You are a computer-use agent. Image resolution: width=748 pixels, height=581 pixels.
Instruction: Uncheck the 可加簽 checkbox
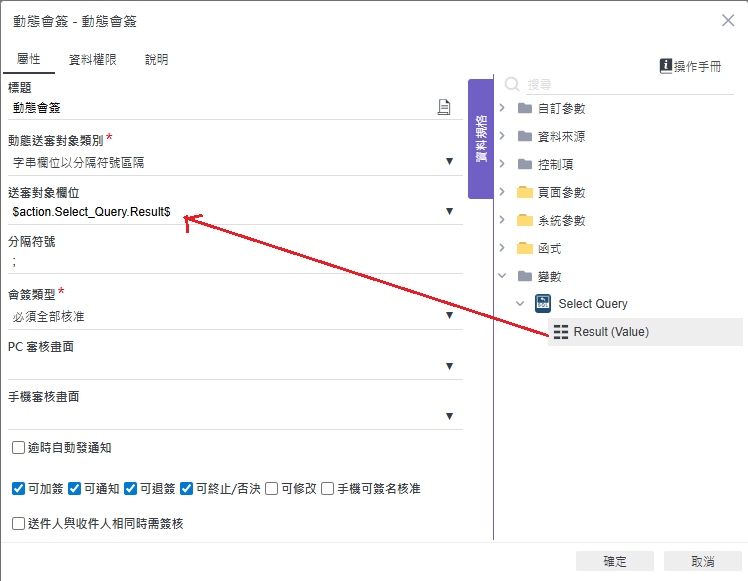[x=18, y=489]
